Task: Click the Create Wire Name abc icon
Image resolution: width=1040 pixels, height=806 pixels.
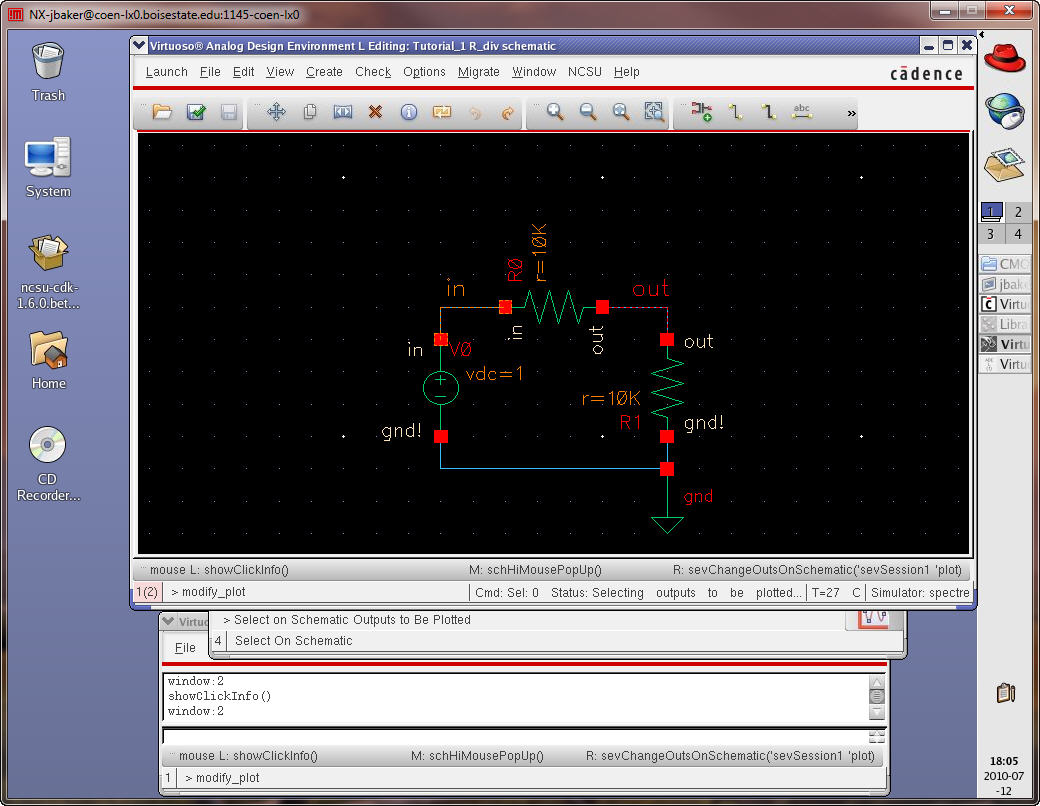Action: pos(801,113)
